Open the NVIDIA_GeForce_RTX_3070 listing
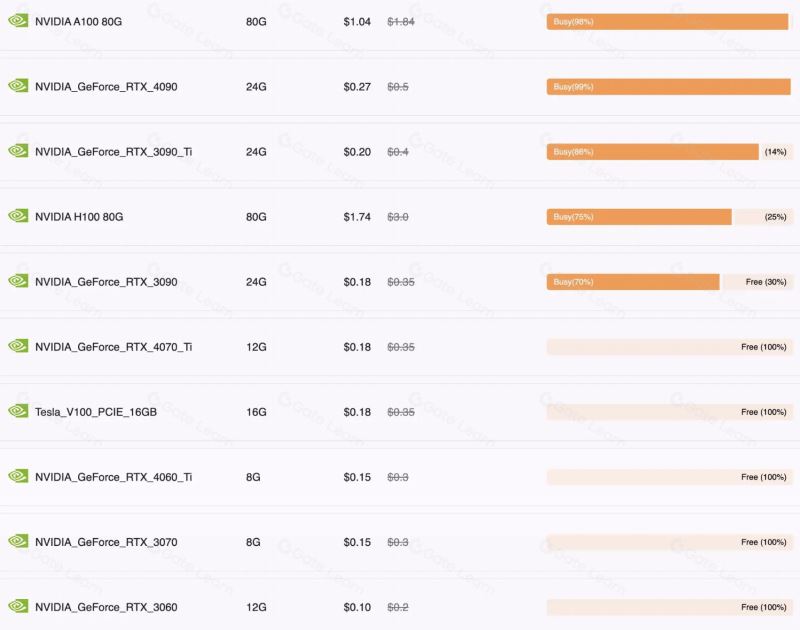The image size is (800, 630). 106,542
